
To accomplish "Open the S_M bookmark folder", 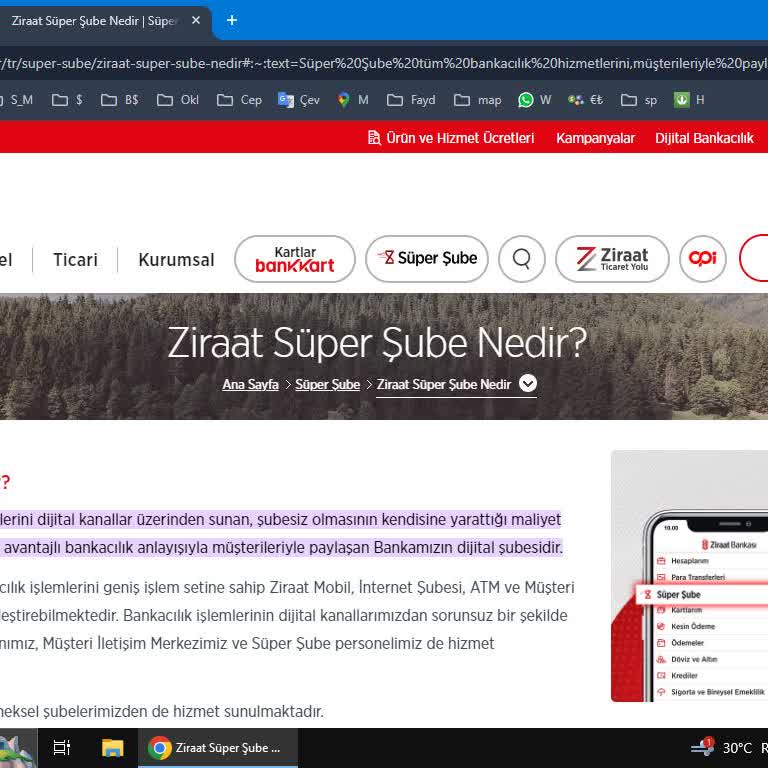I will pos(17,100).
